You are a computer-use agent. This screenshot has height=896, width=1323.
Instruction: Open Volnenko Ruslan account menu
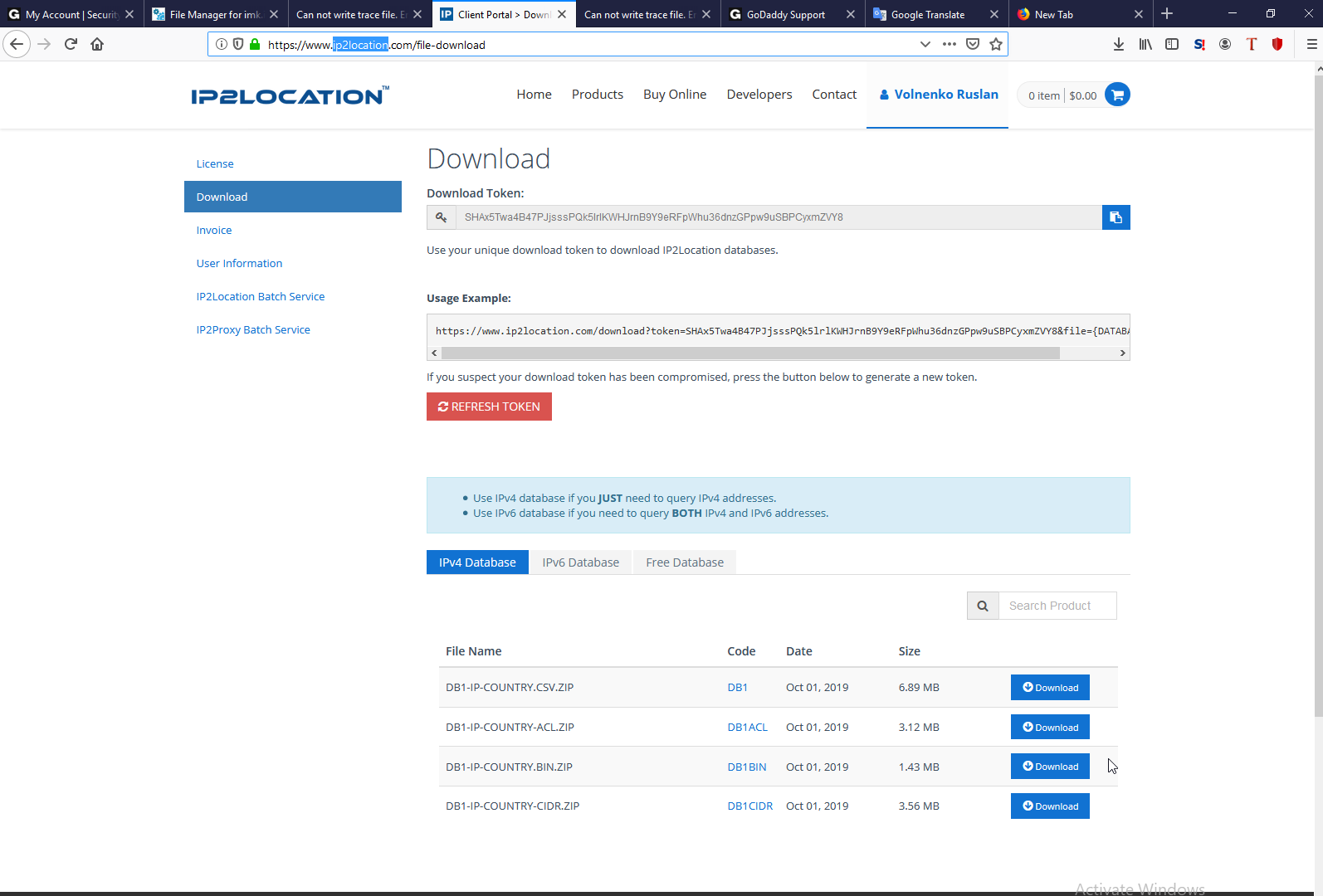coord(938,95)
